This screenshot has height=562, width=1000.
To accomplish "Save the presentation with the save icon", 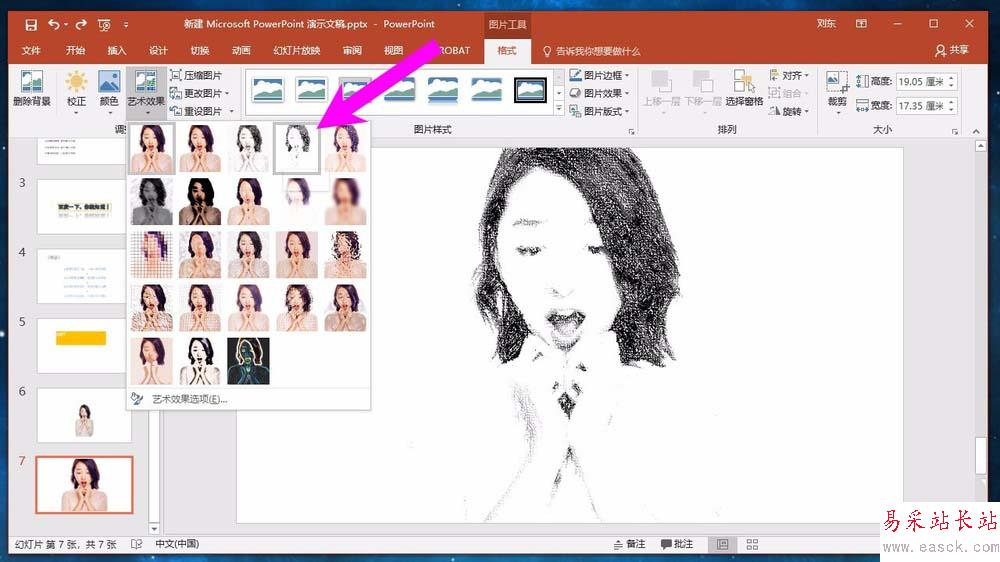I will tap(31, 25).
